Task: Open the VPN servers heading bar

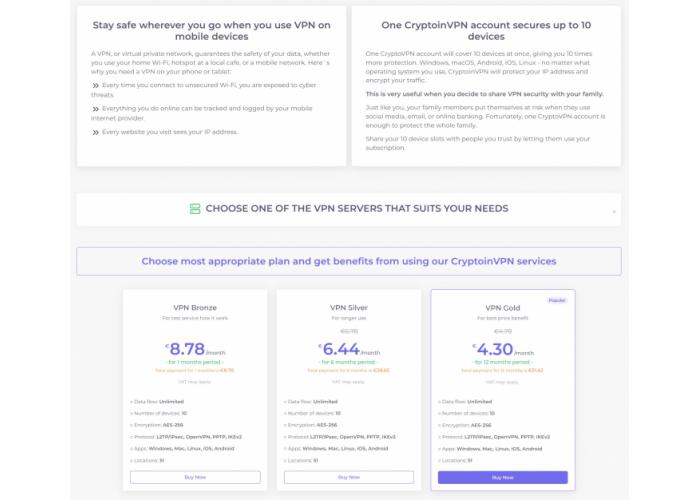Action: pos(349,209)
